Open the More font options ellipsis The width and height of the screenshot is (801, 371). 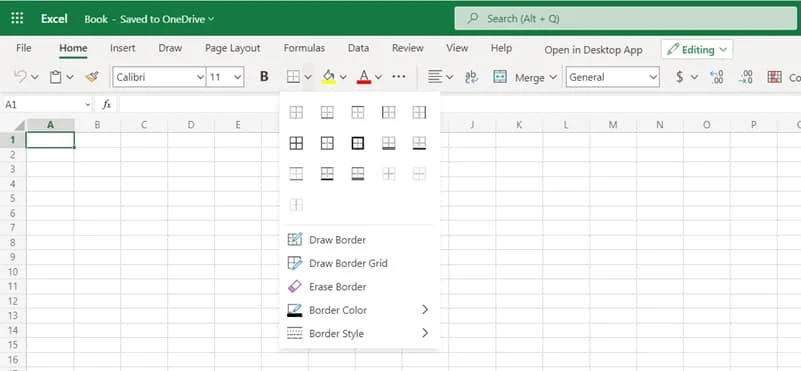tap(398, 77)
